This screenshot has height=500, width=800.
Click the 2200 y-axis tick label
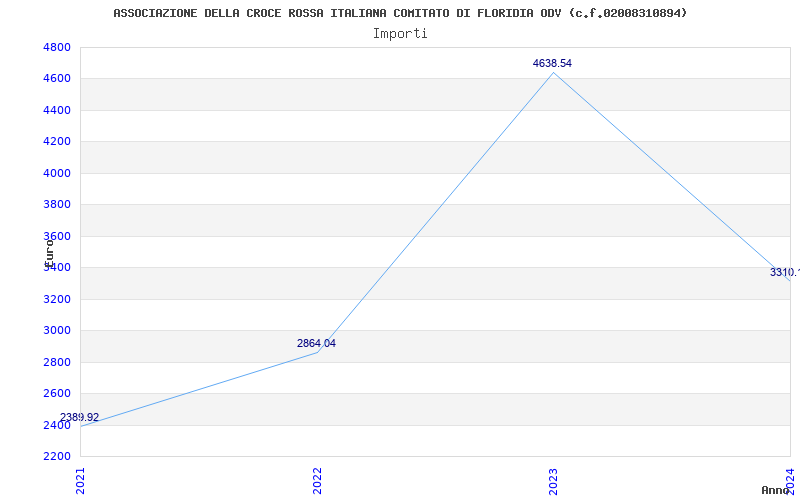(x=57, y=456)
